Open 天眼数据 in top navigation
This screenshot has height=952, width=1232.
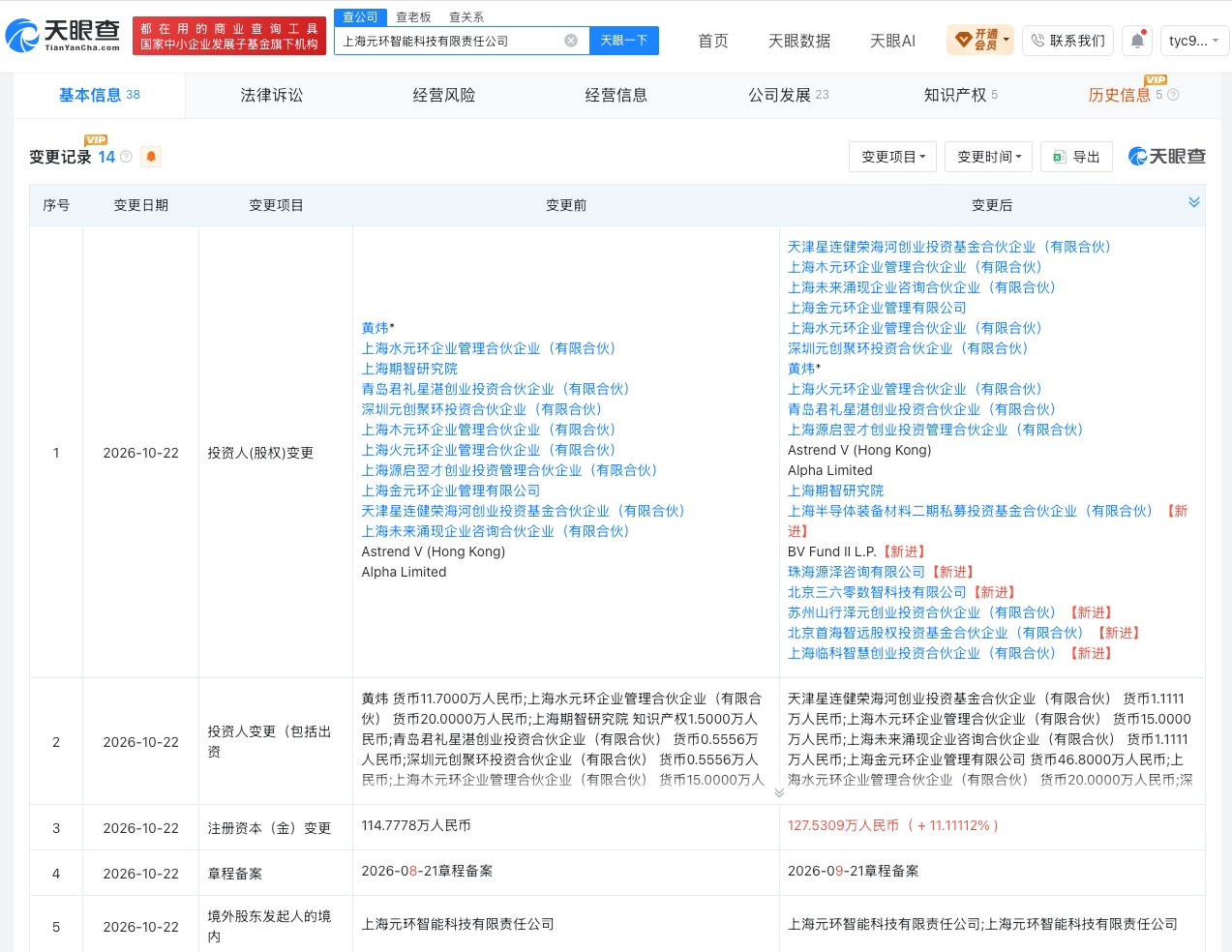pos(799,41)
